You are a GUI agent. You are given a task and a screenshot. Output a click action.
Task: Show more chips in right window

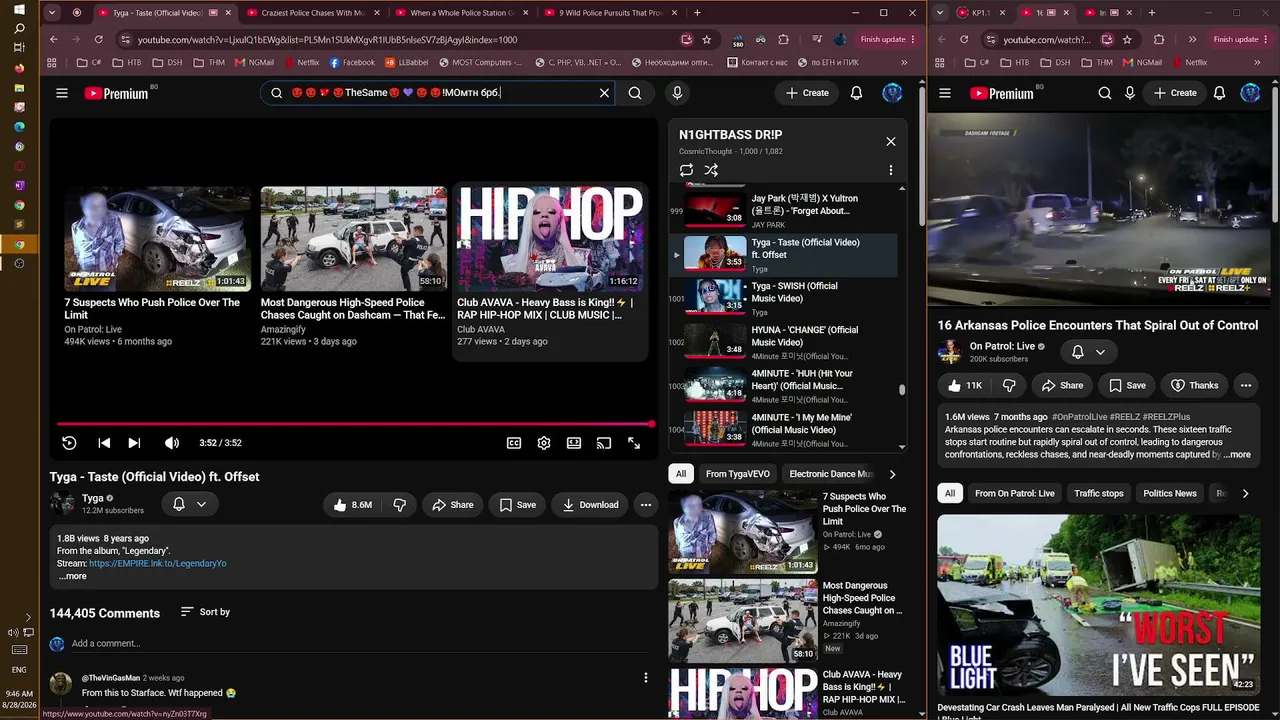[1245, 493]
